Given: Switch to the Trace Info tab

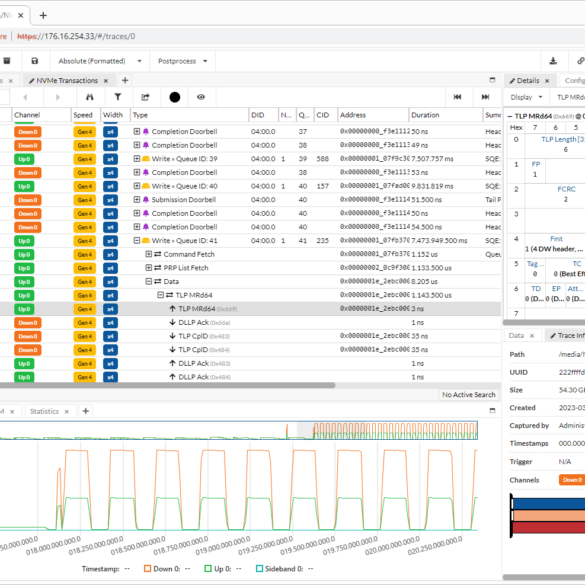Looking at the screenshot, I should tap(567, 335).
